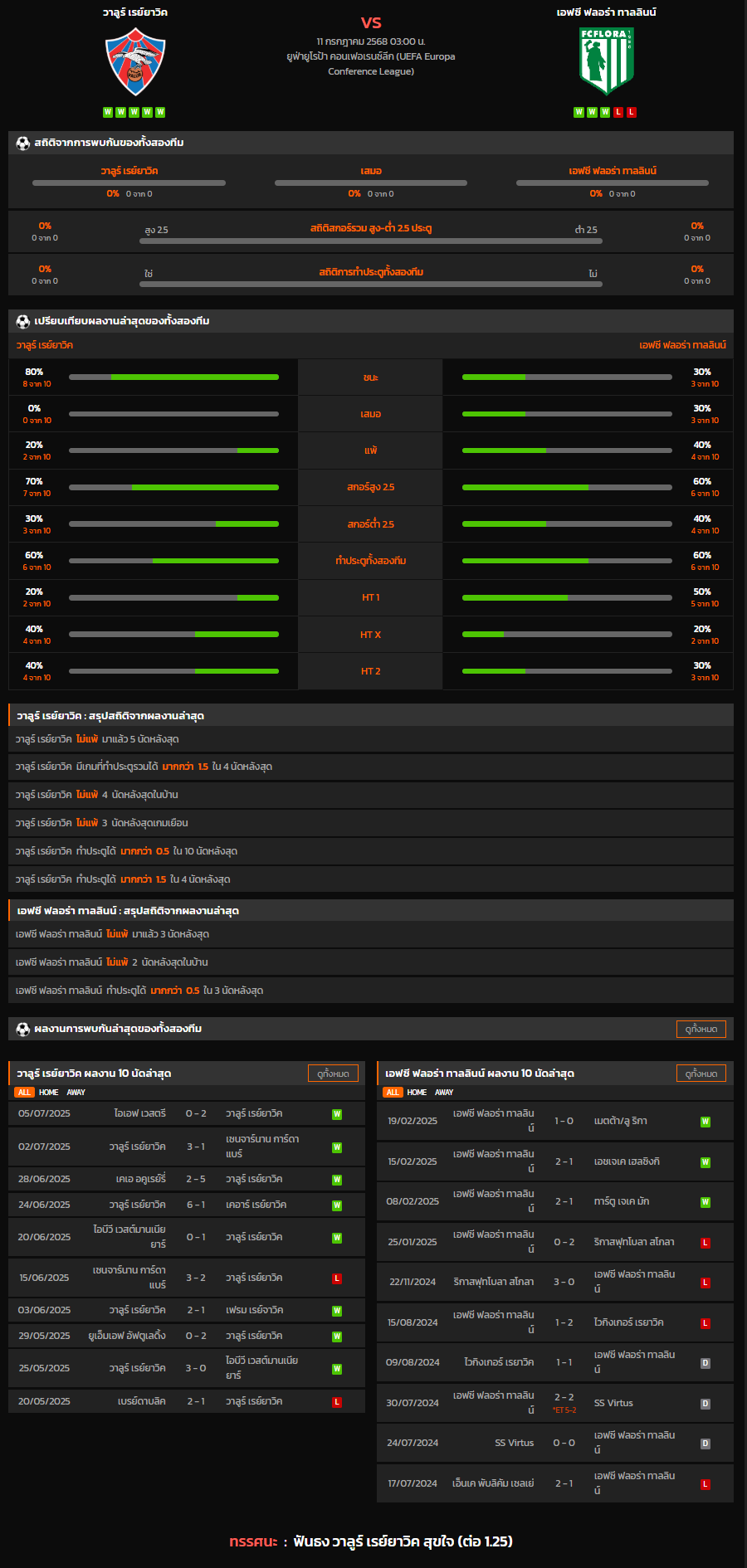Select HOME tab in FC Flora last 10 matches
This screenshot has width=747, height=1568.
(x=417, y=1093)
